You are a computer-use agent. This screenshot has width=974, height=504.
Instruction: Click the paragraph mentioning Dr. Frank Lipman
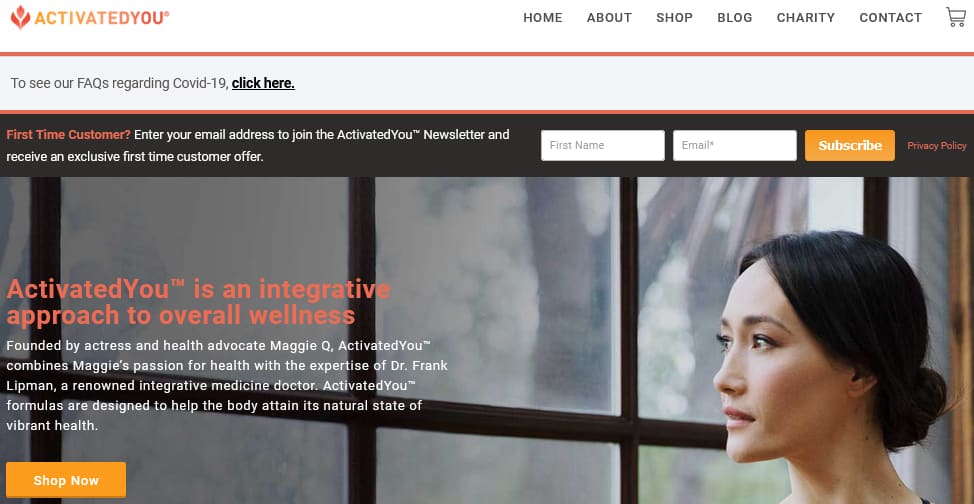point(227,385)
